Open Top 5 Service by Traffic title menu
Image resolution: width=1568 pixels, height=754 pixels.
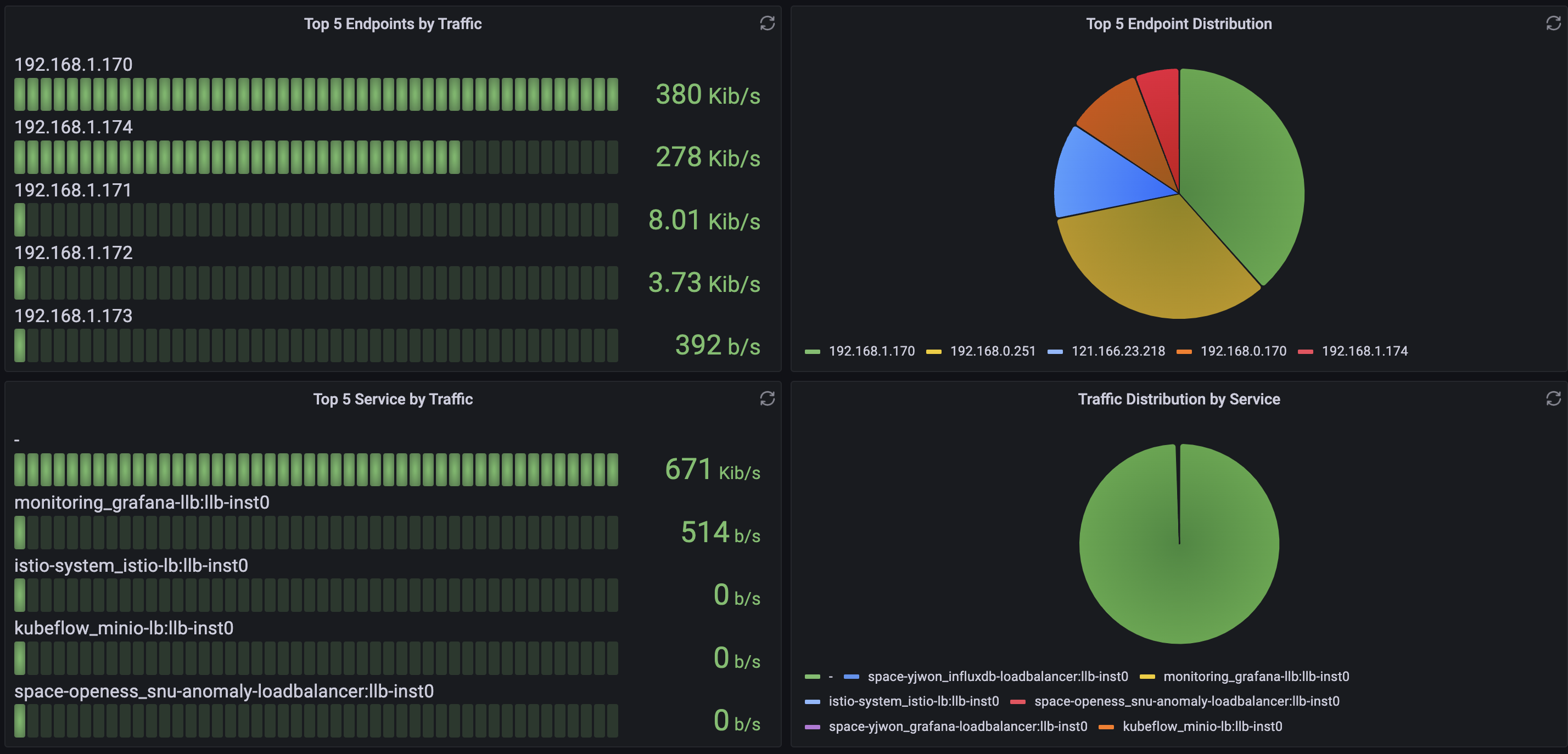[x=393, y=399]
